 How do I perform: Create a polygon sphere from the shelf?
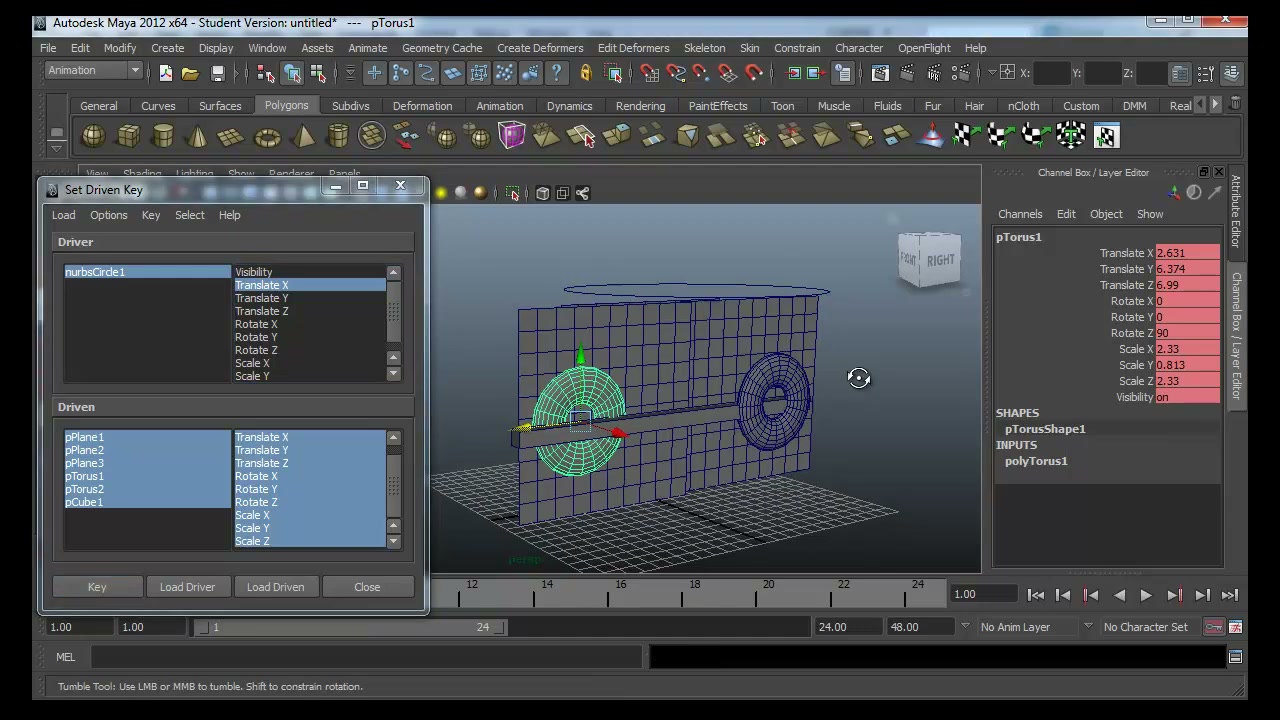(93, 135)
